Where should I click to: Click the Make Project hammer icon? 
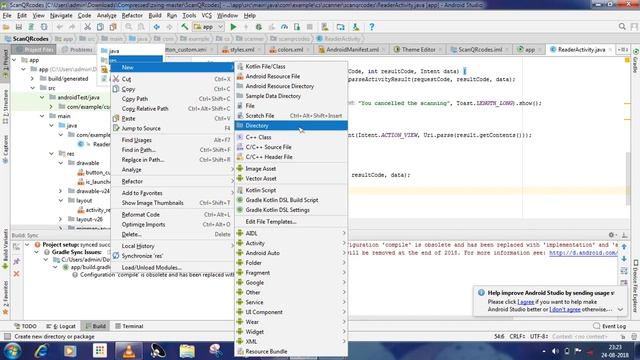(184, 27)
